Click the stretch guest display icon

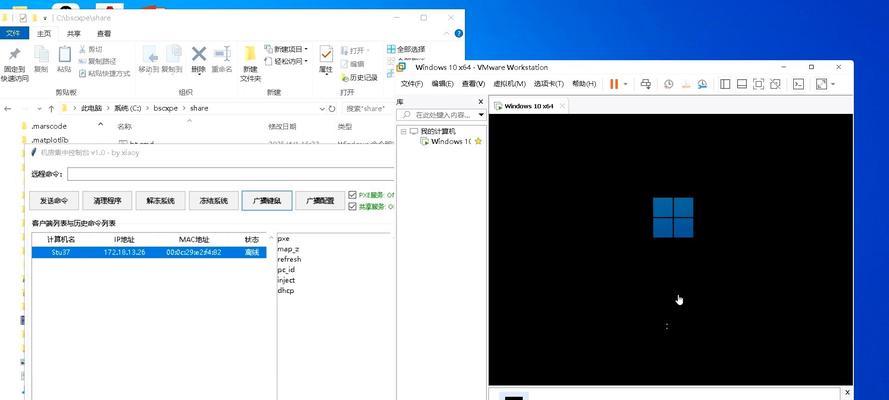click(821, 84)
